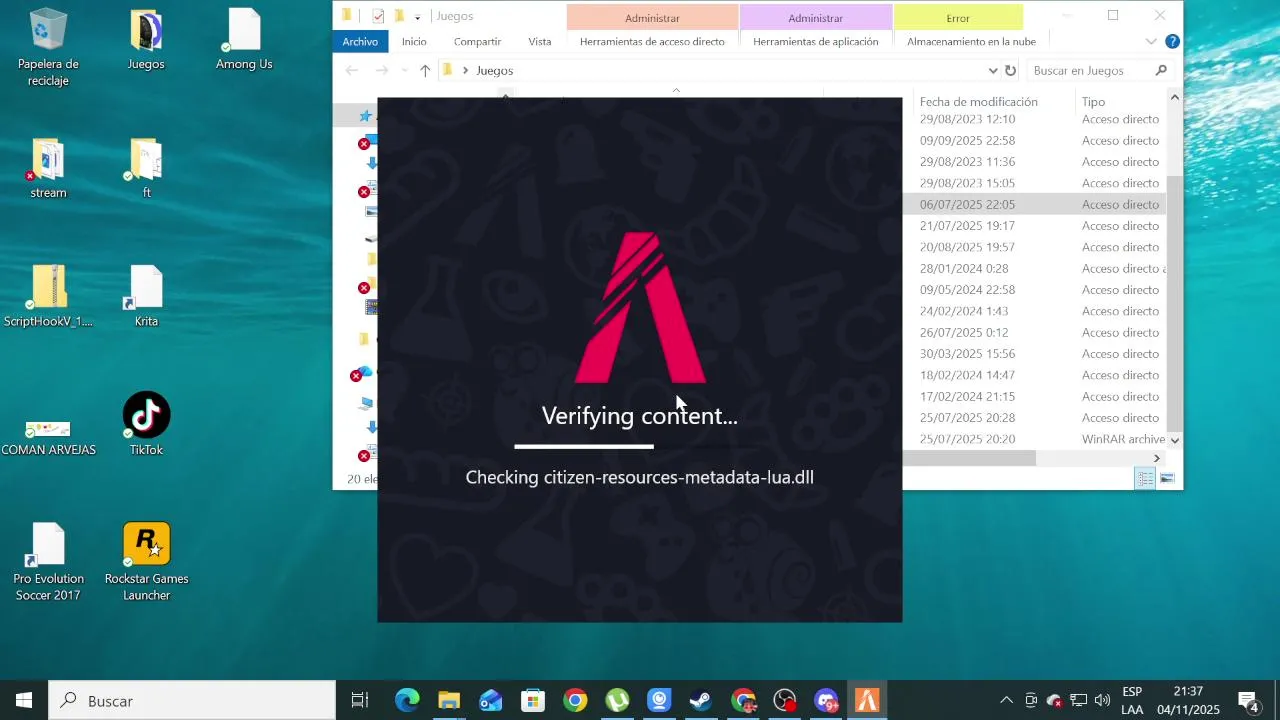Expand the Explorer ribbon chevron

point(1151,42)
